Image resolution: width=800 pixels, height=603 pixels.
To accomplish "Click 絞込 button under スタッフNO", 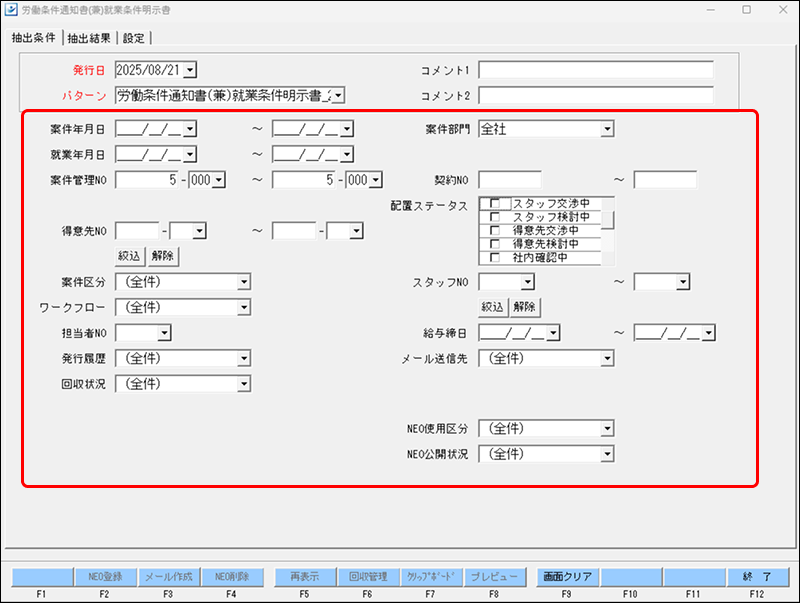I will click(493, 307).
